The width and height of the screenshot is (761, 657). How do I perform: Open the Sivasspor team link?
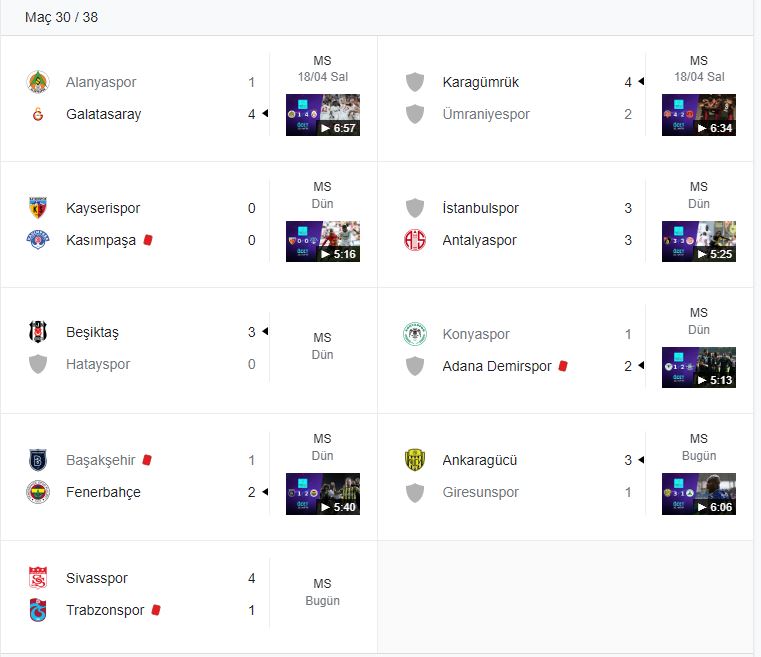point(97,578)
